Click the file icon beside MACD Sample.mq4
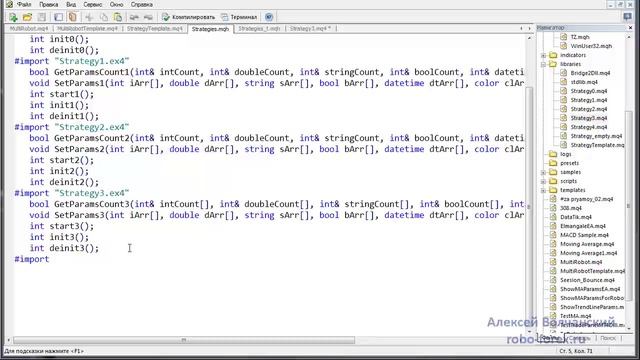 553,235
